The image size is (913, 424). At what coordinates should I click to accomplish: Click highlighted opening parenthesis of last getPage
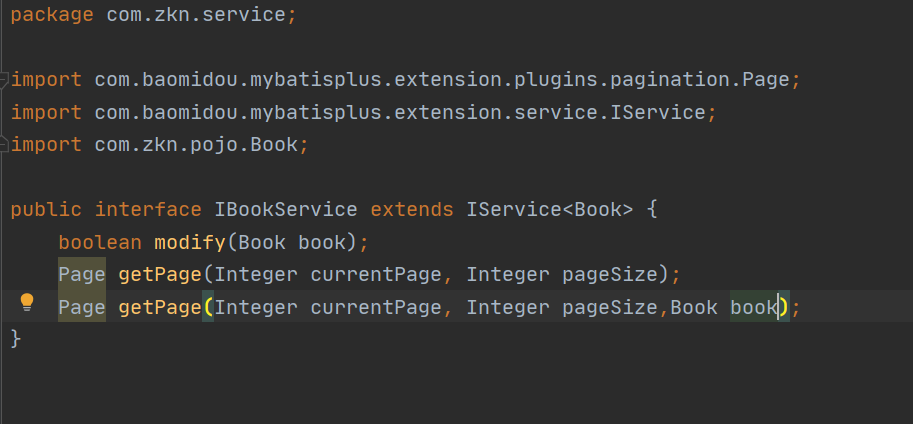[208, 307]
